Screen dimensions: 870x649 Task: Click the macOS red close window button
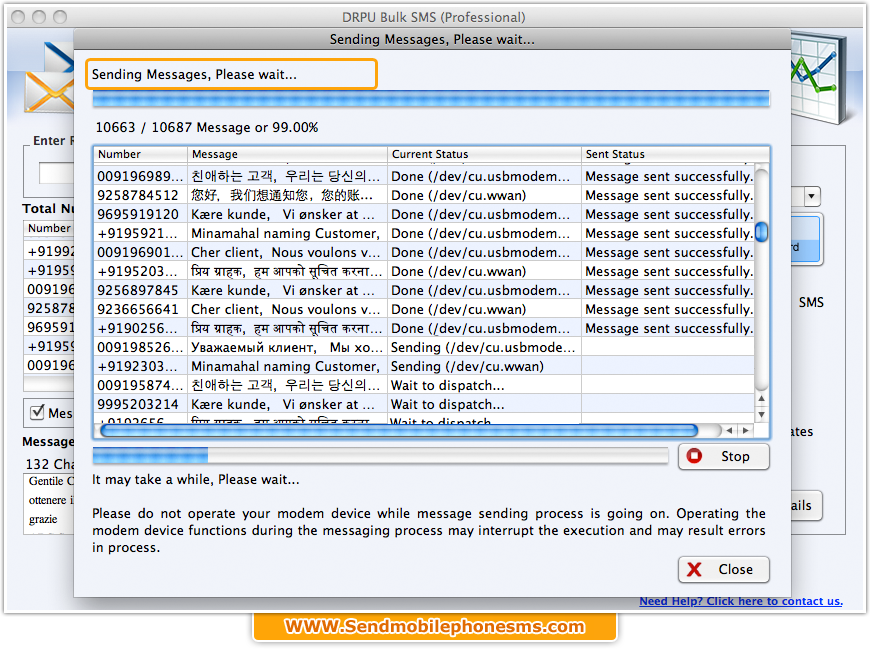click(x=18, y=17)
